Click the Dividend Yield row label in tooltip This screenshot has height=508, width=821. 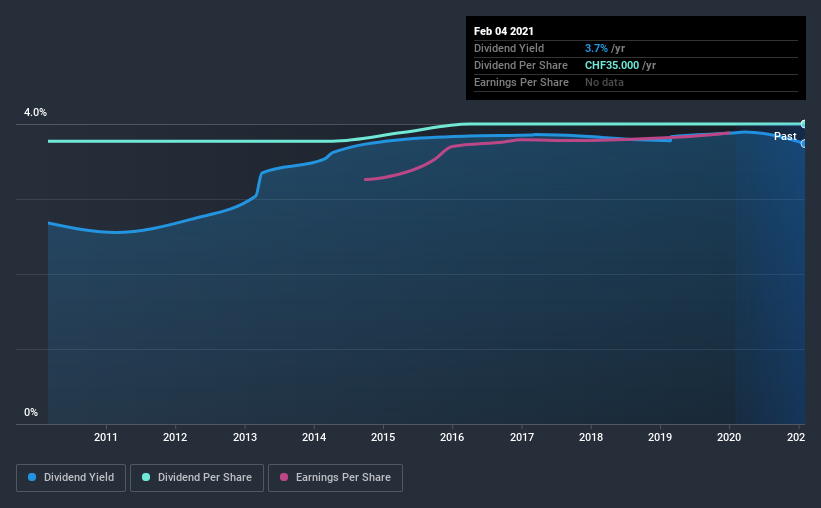click(509, 48)
